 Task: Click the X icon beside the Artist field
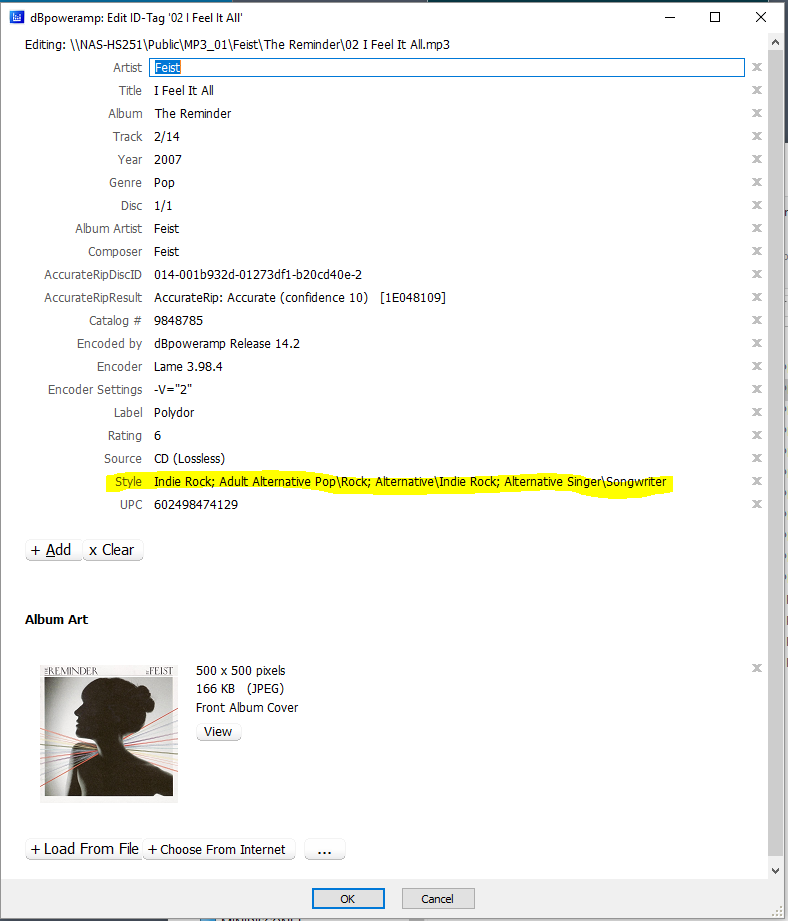pos(757,67)
